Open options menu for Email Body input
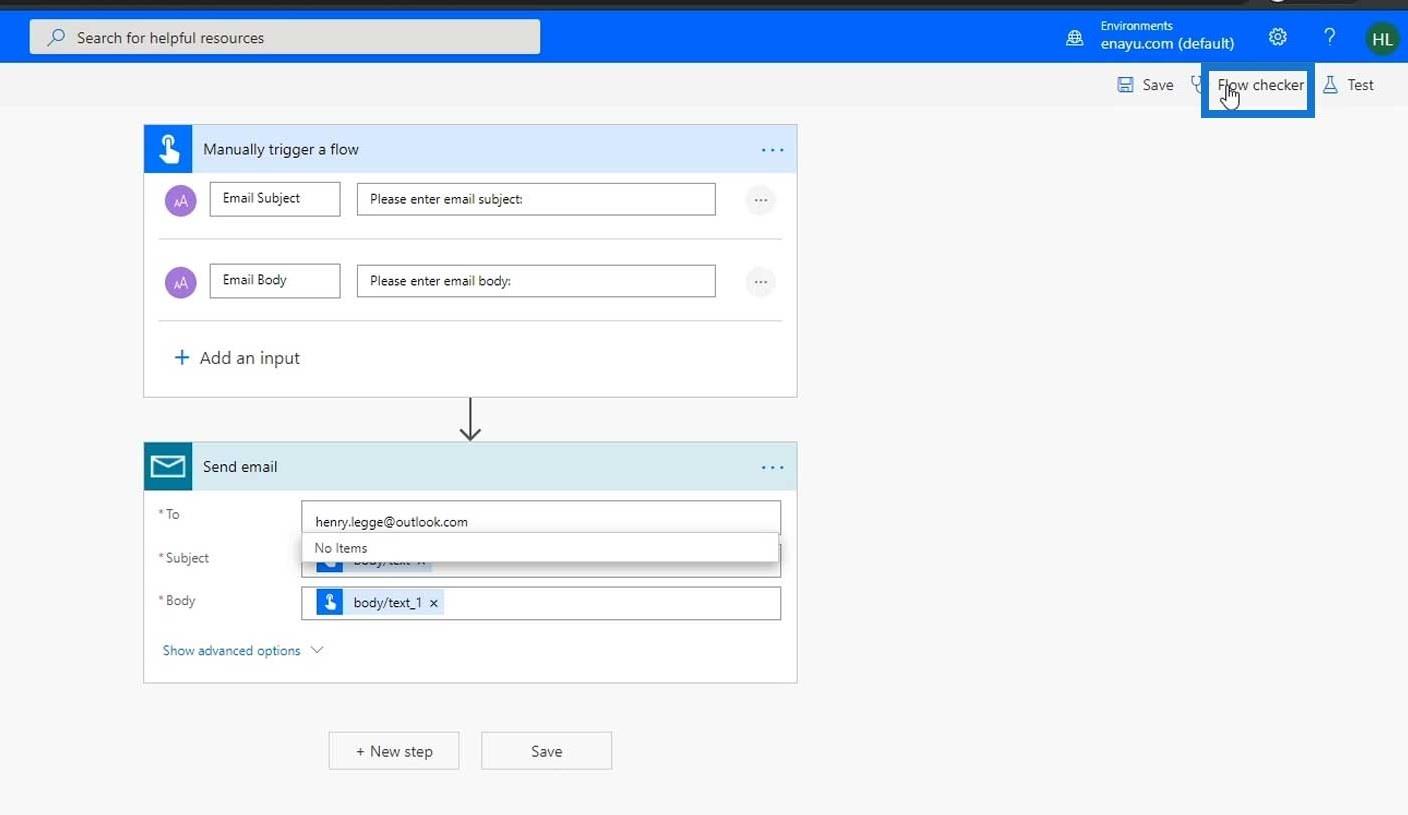1408x815 pixels. tap(760, 282)
